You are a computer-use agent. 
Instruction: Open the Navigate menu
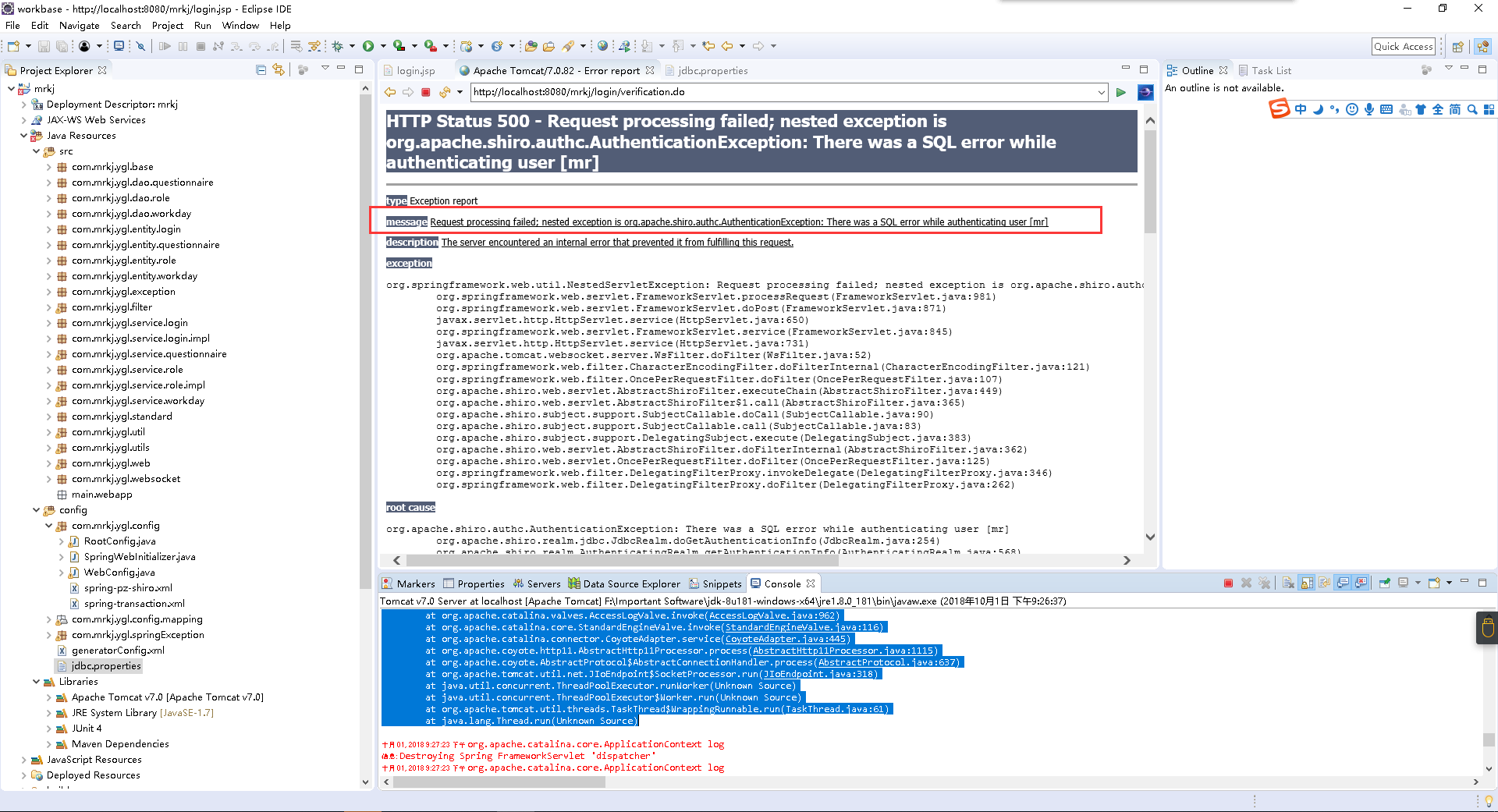click(x=80, y=26)
